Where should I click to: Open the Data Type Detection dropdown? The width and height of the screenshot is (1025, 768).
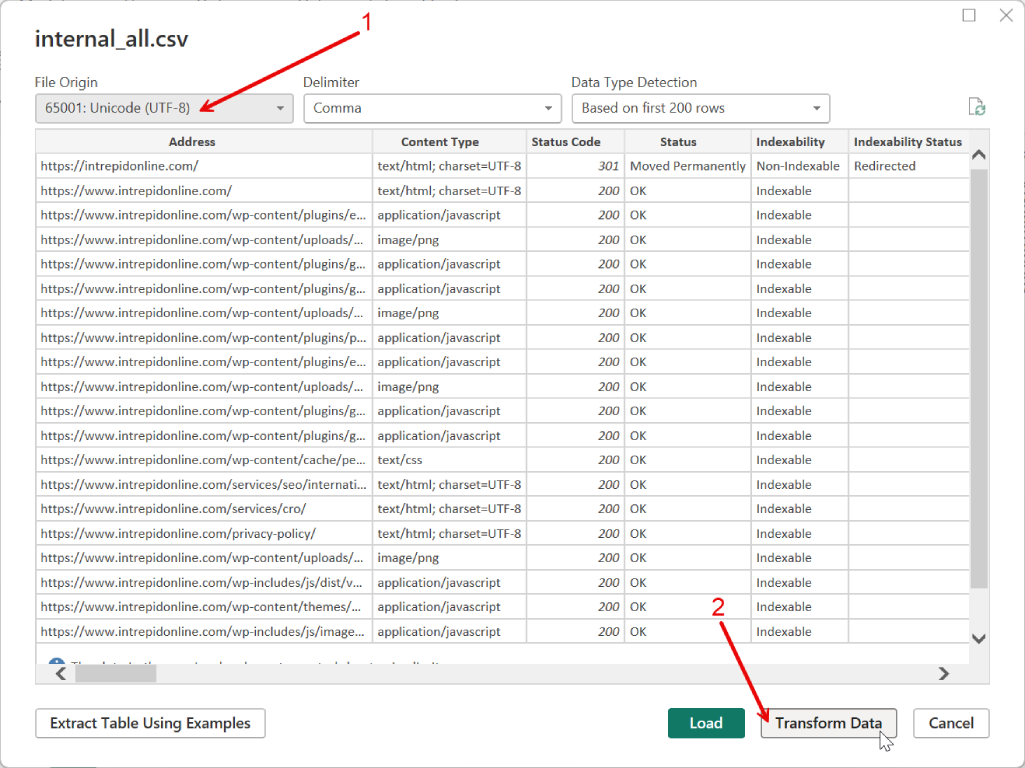point(701,109)
